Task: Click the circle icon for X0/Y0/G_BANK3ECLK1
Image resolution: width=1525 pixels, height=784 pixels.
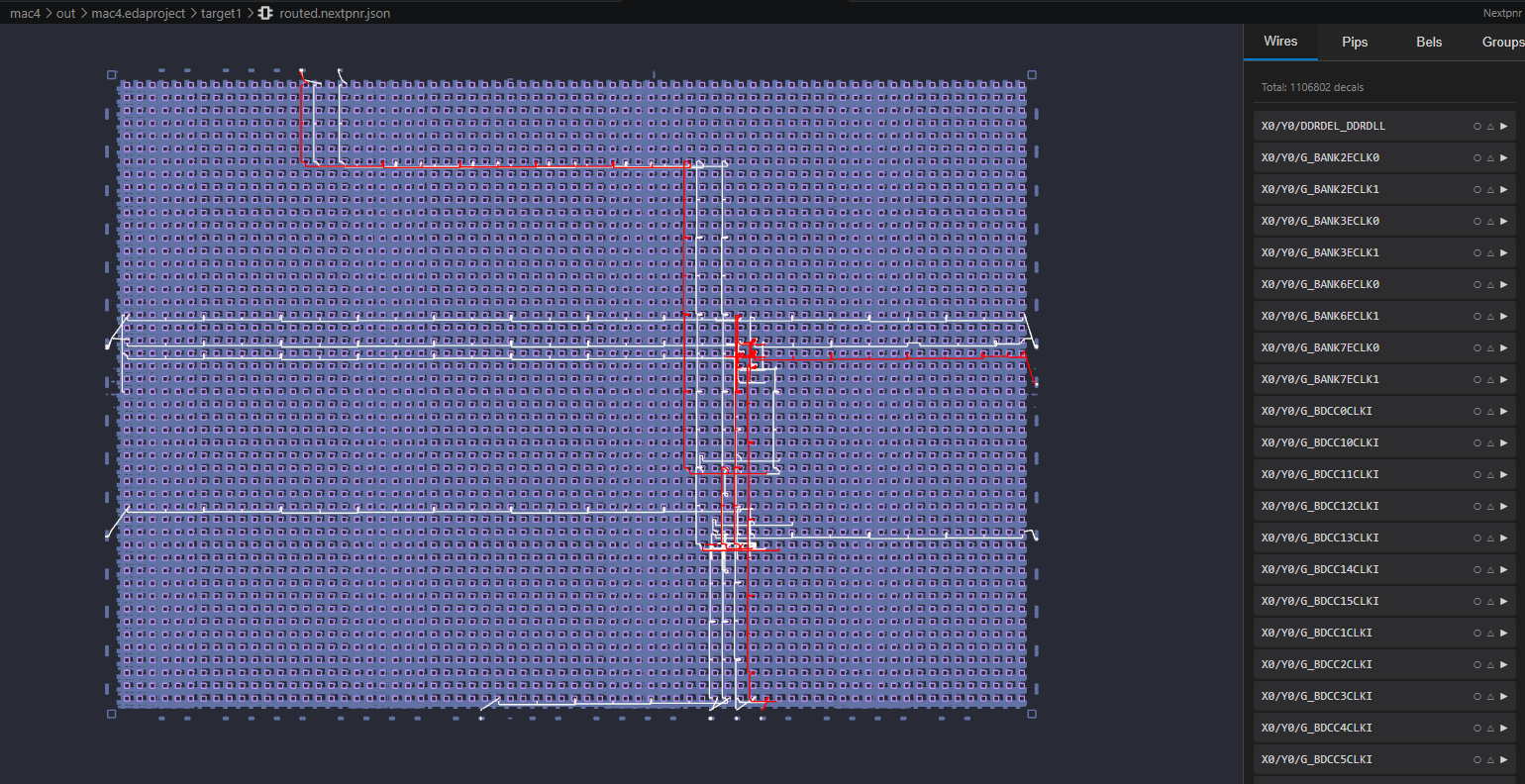Action: click(x=1476, y=252)
